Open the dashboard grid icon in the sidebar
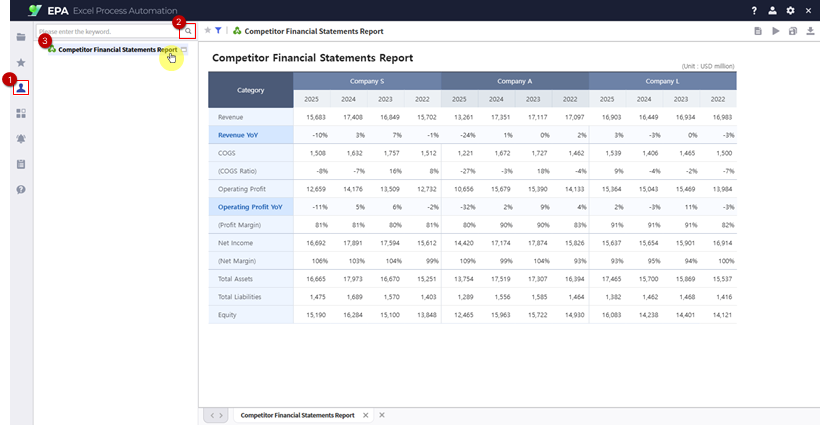Screen dimensions: 820x425 click(21, 113)
